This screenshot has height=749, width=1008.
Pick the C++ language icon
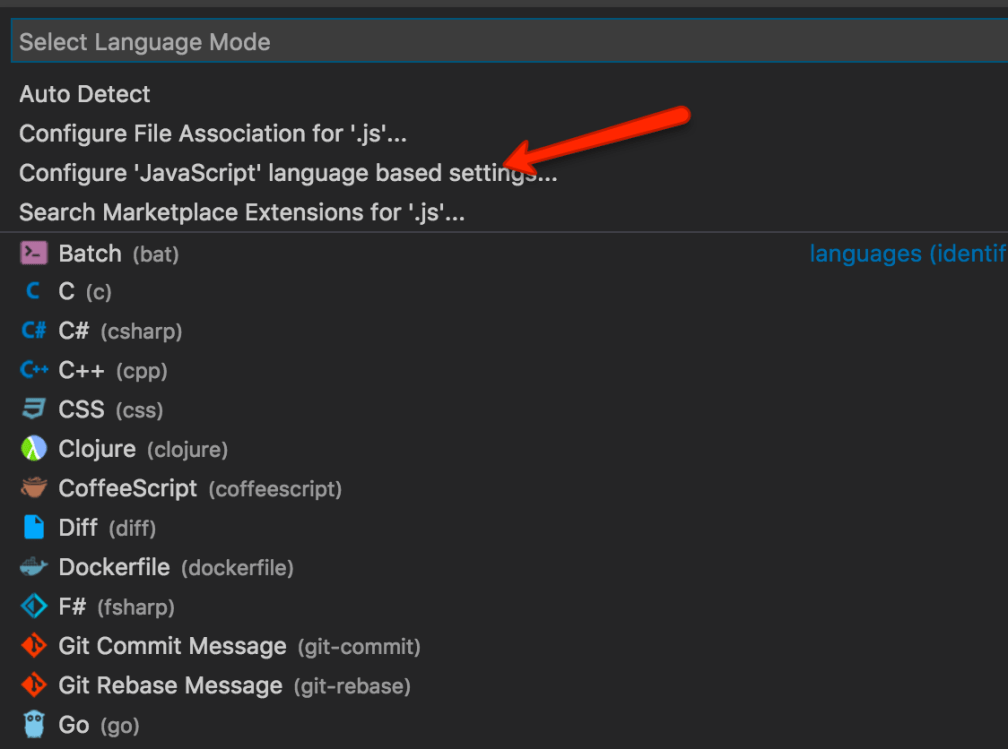coord(34,371)
